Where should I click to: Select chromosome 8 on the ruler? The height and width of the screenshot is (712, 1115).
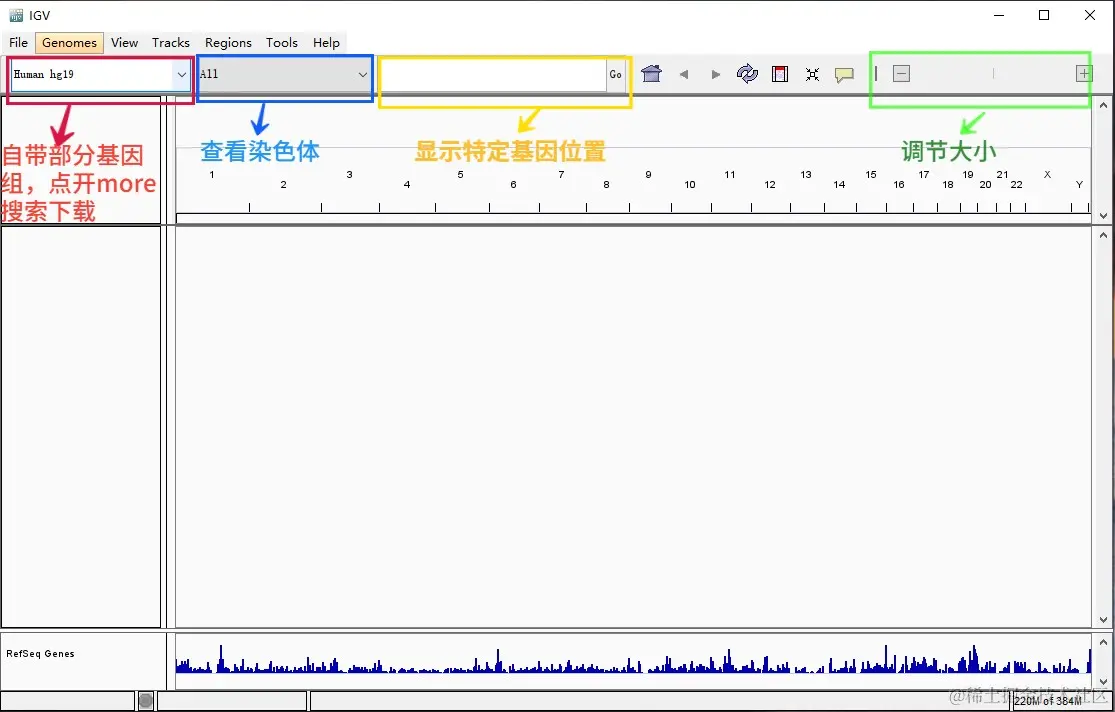pyautogui.click(x=607, y=184)
